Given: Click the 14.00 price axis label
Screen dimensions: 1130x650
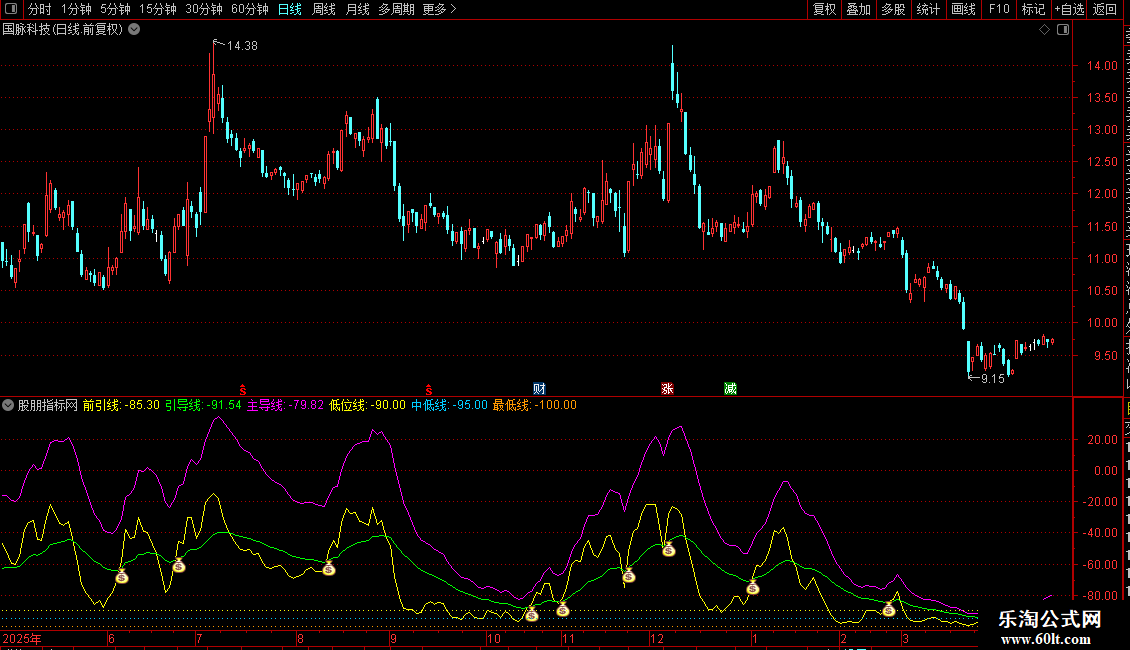Looking at the screenshot, I should pyautogui.click(x=1102, y=66).
